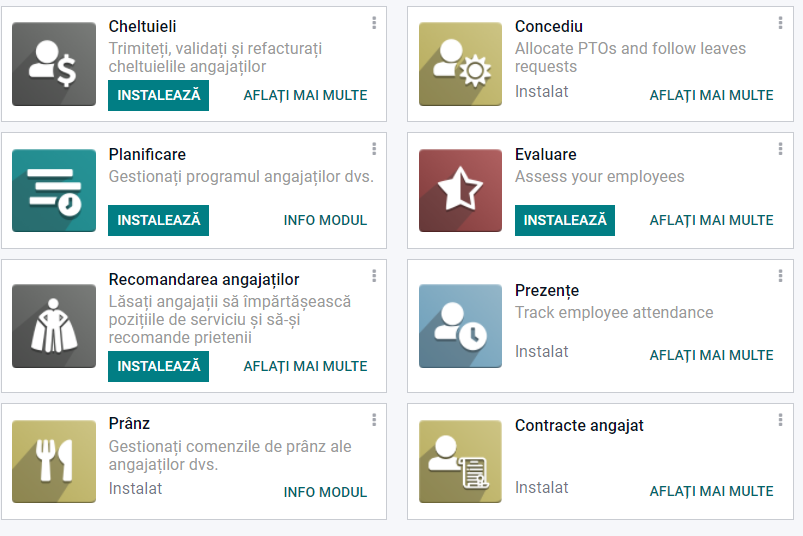Click the Contracte angajat contract icon
Screen dimensions: 803x536
tap(460, 461)
